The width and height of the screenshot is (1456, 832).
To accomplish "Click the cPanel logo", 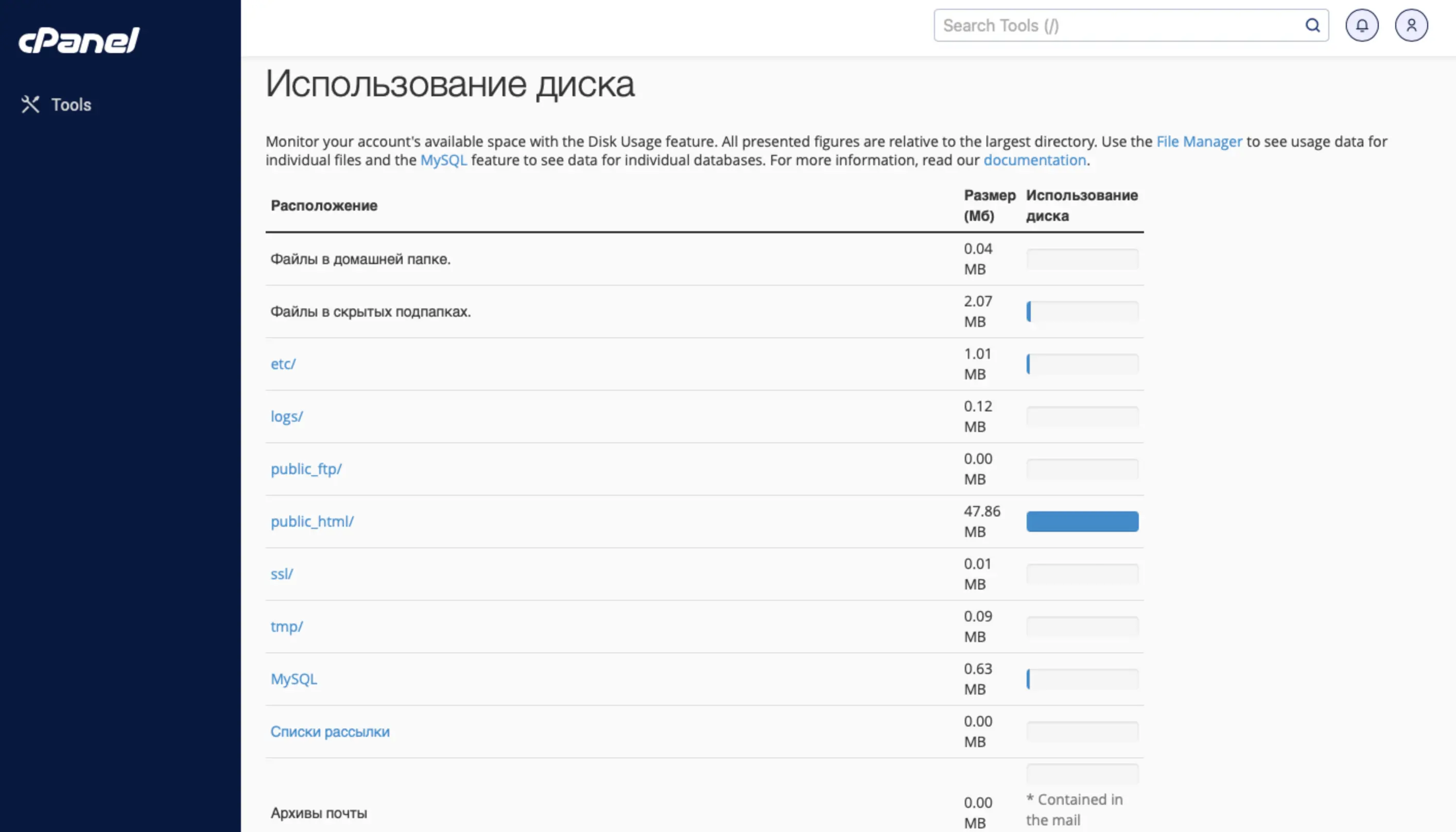I will [79, 40].
